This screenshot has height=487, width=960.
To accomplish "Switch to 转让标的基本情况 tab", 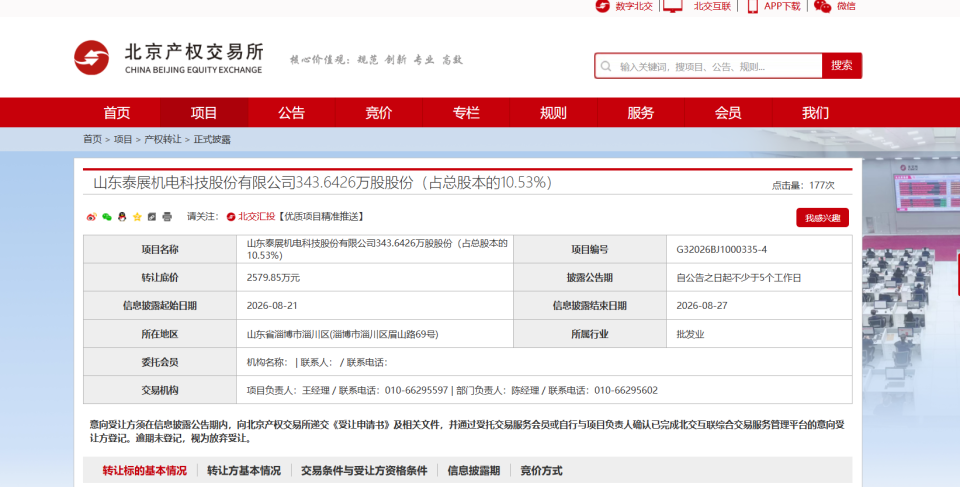I will [144, 470].
